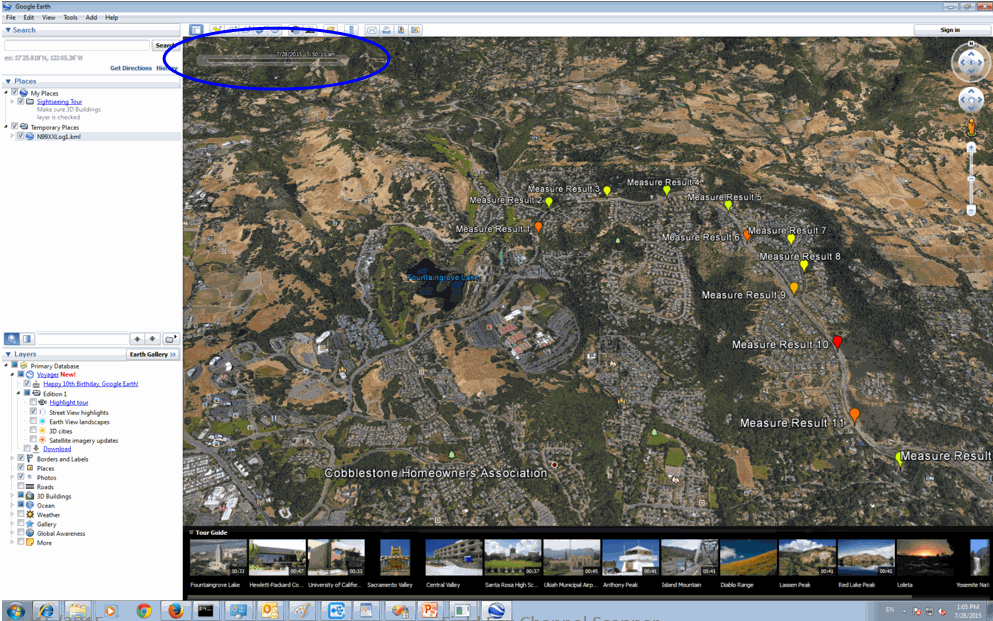Click the orange Measure Result 11 placemark
This screenshot has width=993, height=621.
click(854, 415)
